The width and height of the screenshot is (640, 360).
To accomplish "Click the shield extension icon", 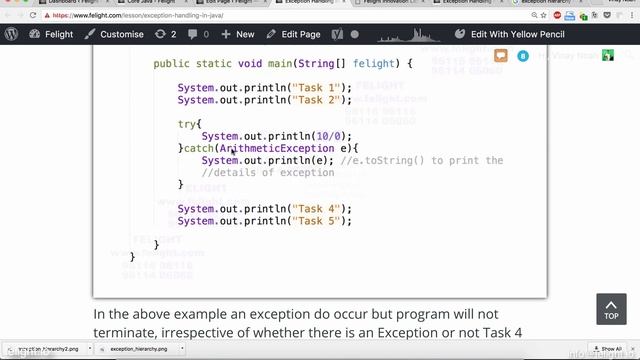I will click(x=607, y=16).
